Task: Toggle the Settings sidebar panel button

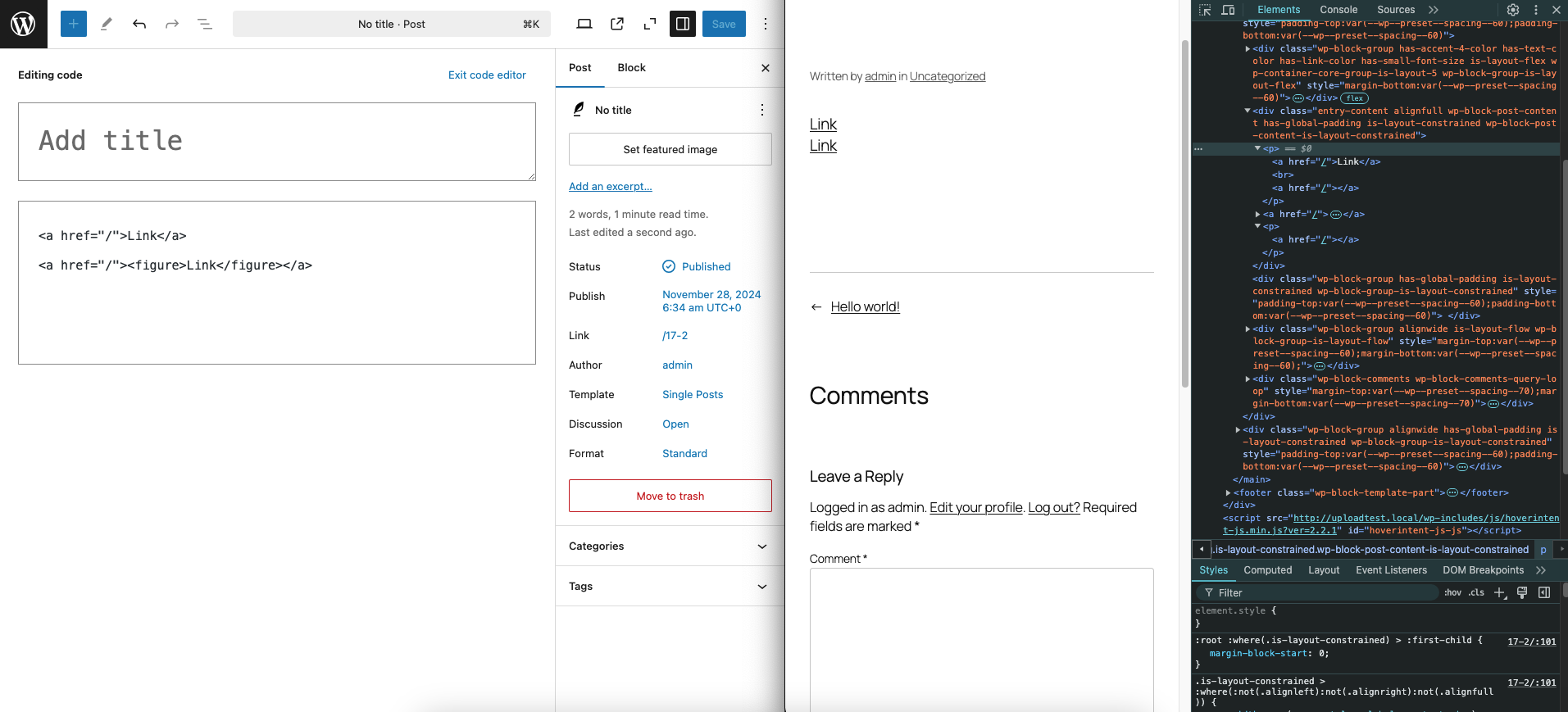Action: pos(683,24)
